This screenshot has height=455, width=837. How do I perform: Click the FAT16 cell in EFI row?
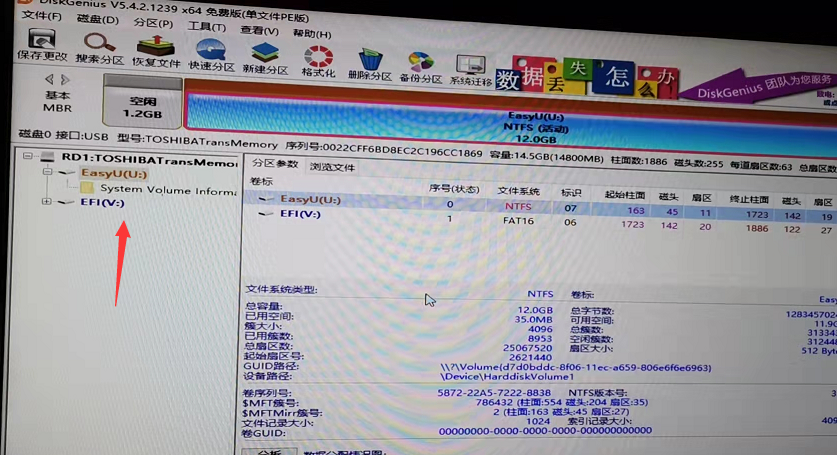point(518,221)
